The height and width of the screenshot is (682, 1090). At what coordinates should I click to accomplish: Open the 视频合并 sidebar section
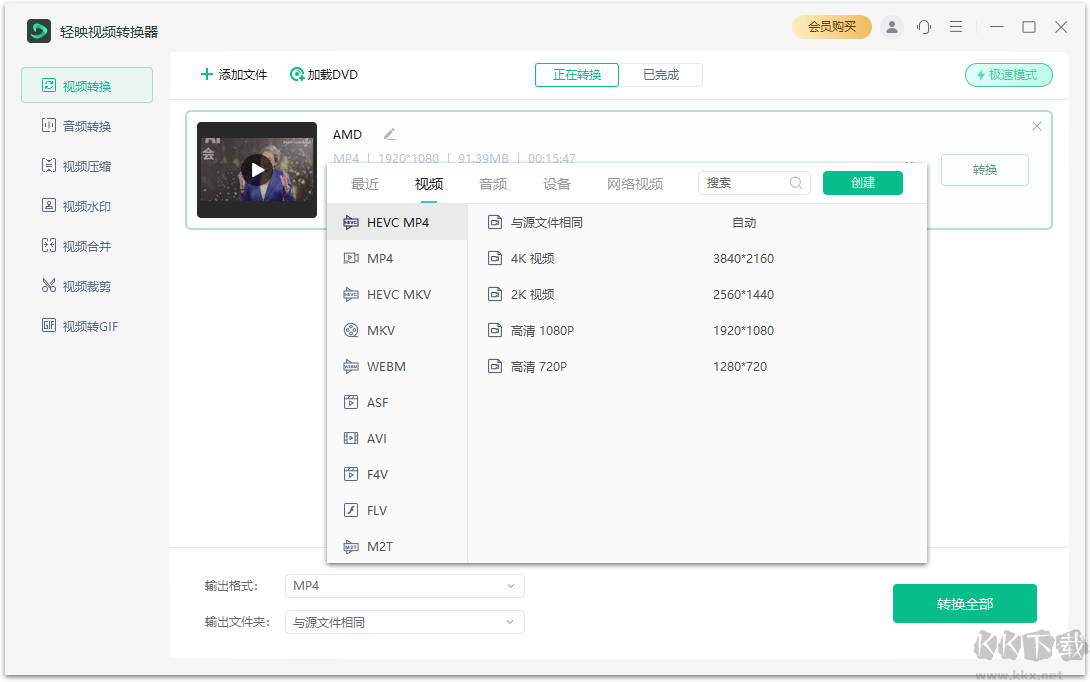[87, 246]
